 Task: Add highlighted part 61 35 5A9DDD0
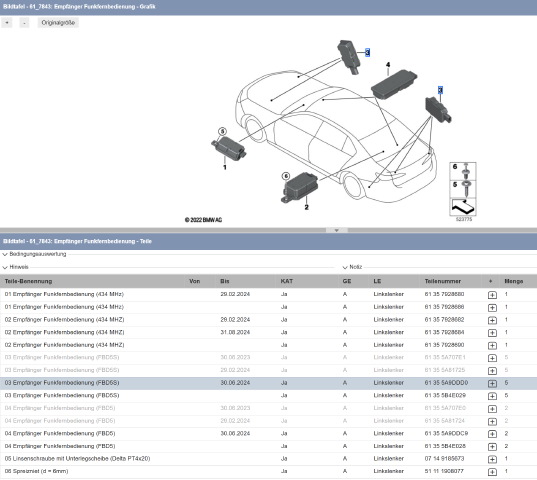492,383
